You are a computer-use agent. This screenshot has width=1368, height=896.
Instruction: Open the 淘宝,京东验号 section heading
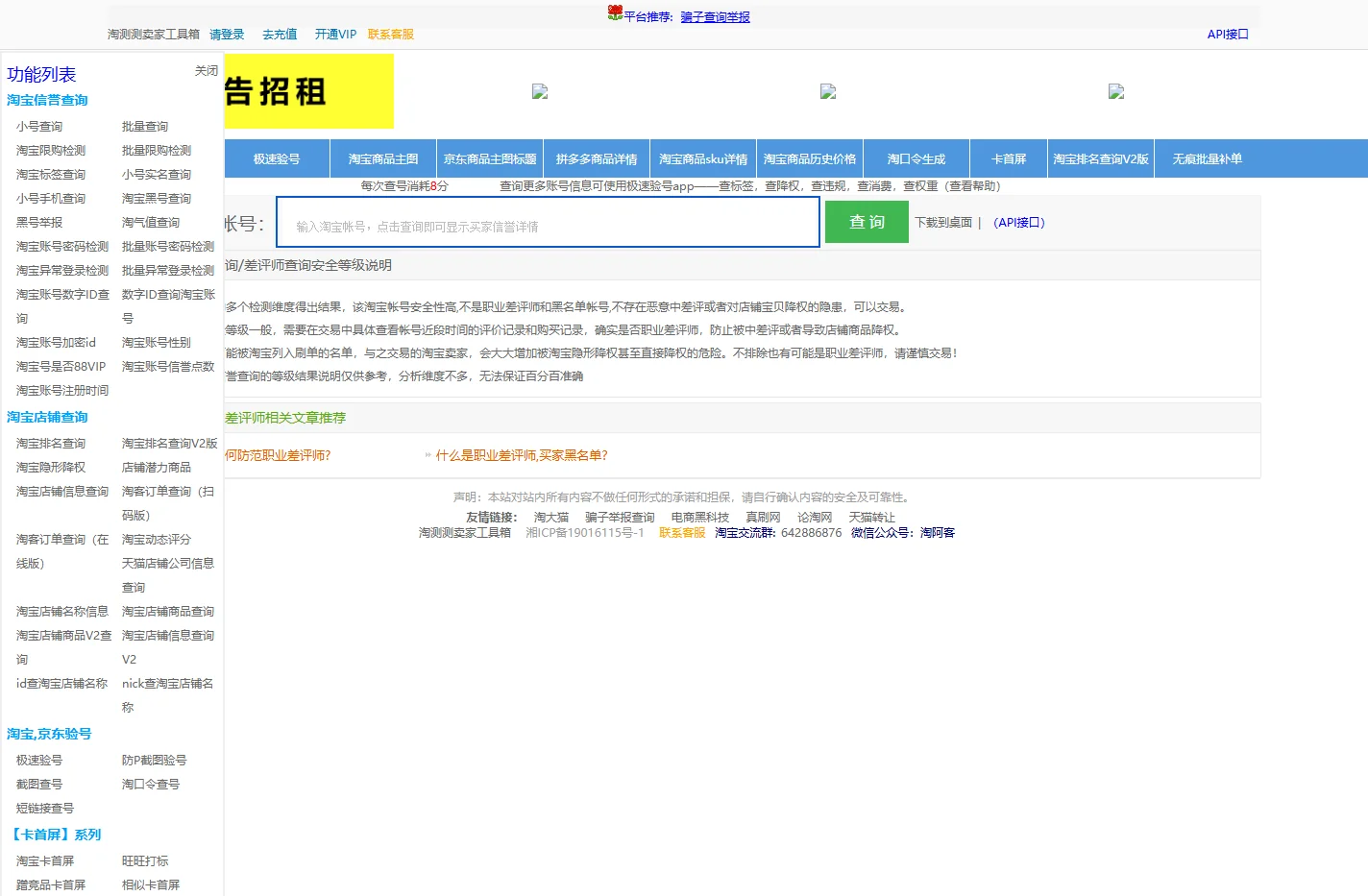click(49, 734)
